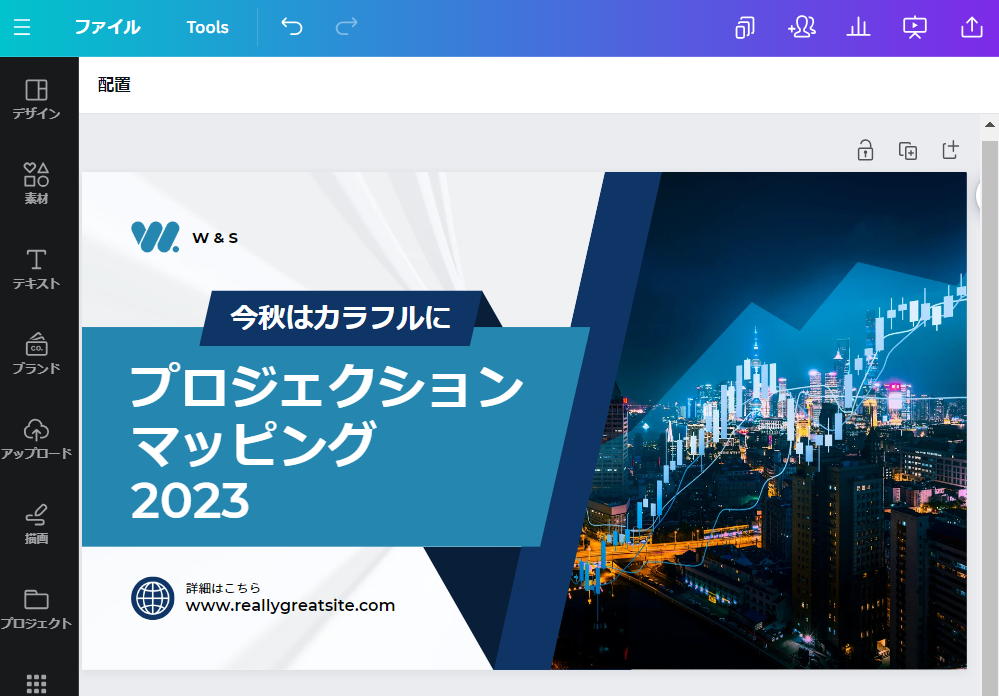This screenshot has width=999, height=696.
Task: Open the hamburger main menu
Action: click(x=22, y=27)
